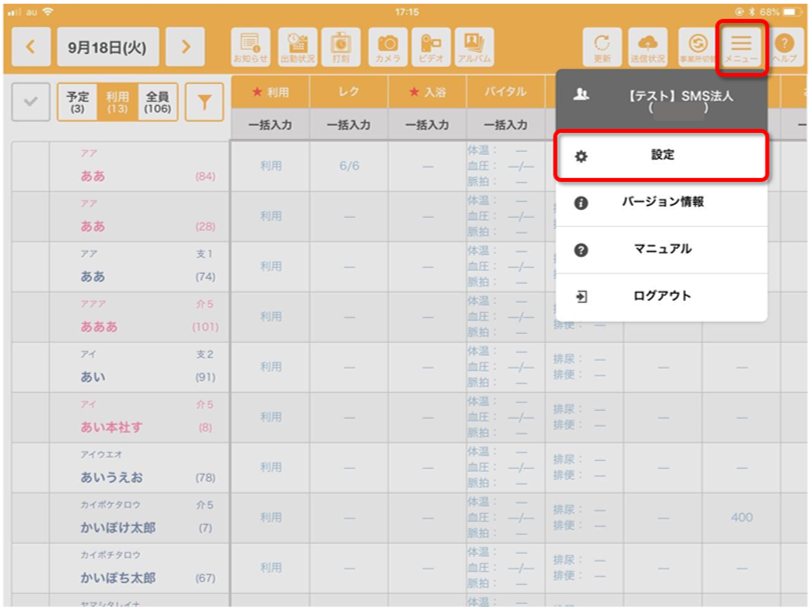
Task: Open the アルバム album icon
Action: 475,47
